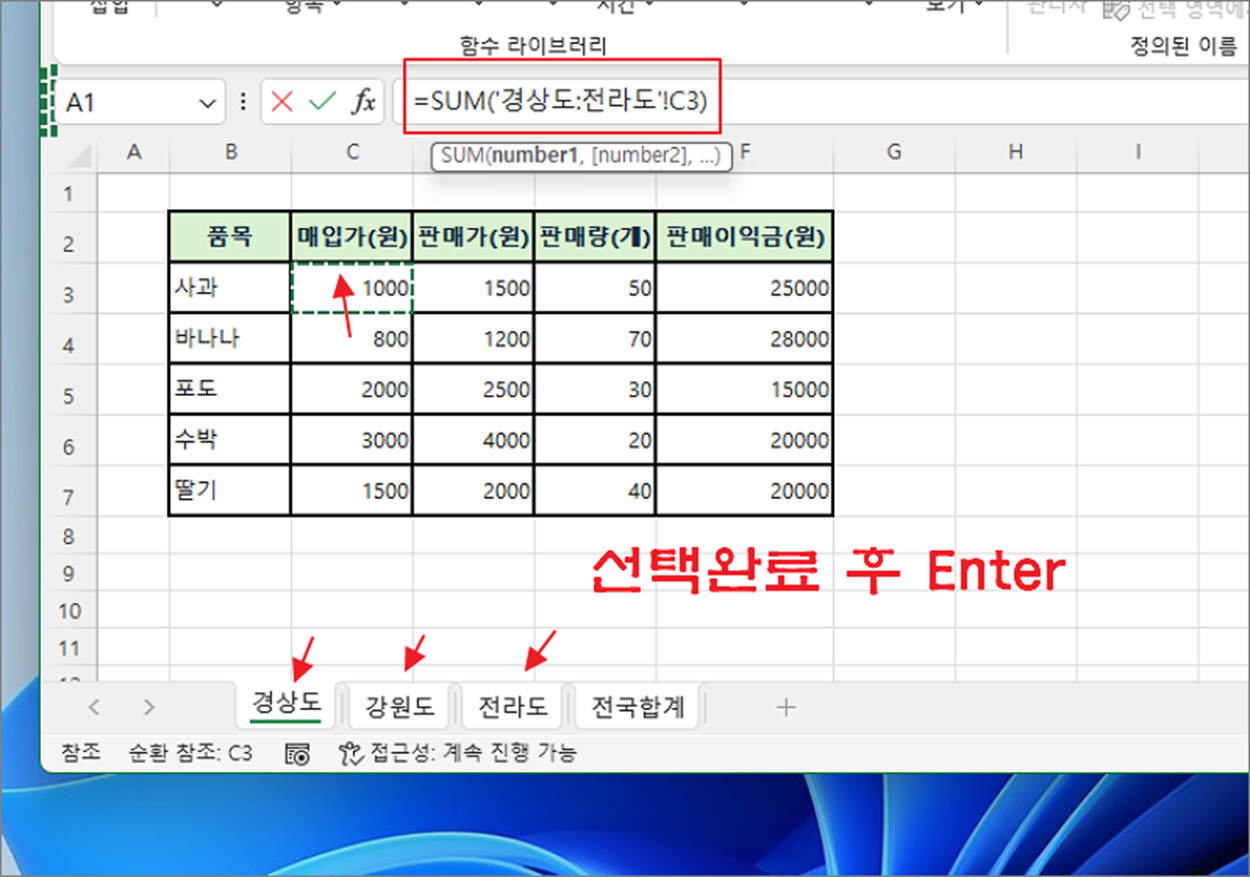
Task: Add a new sheet with the plus button
Action: [x=786, y=707]
